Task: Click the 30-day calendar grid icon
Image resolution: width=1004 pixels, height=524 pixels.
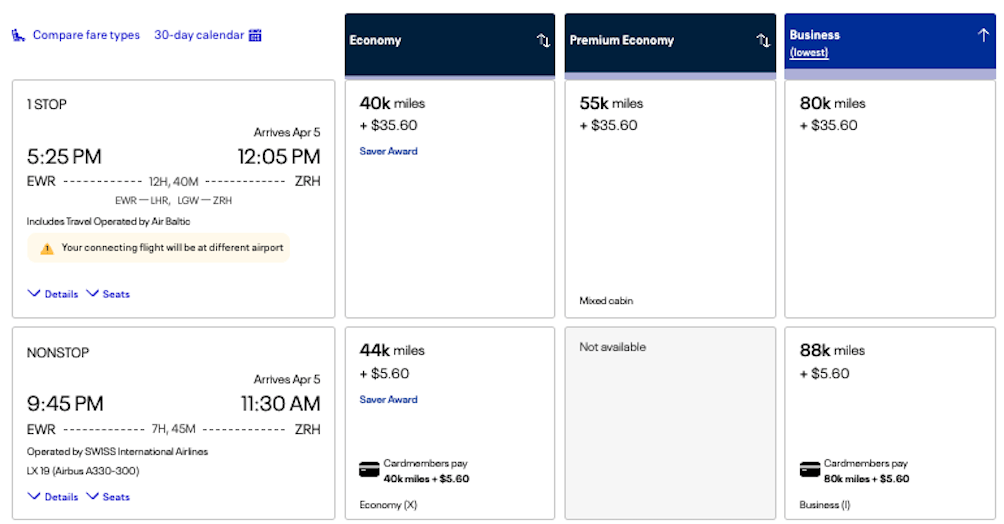Action: click(255, 35)
